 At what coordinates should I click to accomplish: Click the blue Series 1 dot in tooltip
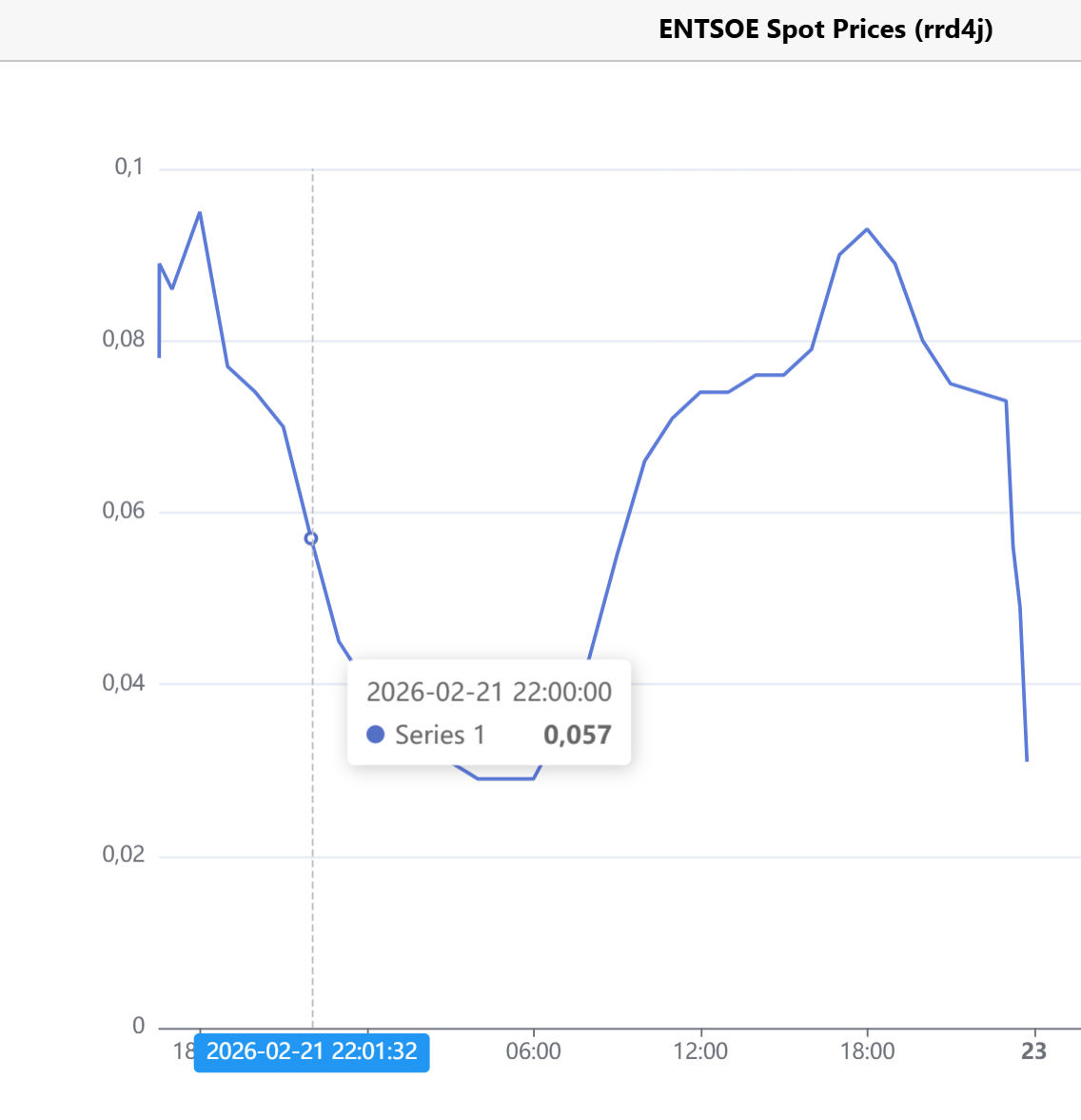pos(375,735)
